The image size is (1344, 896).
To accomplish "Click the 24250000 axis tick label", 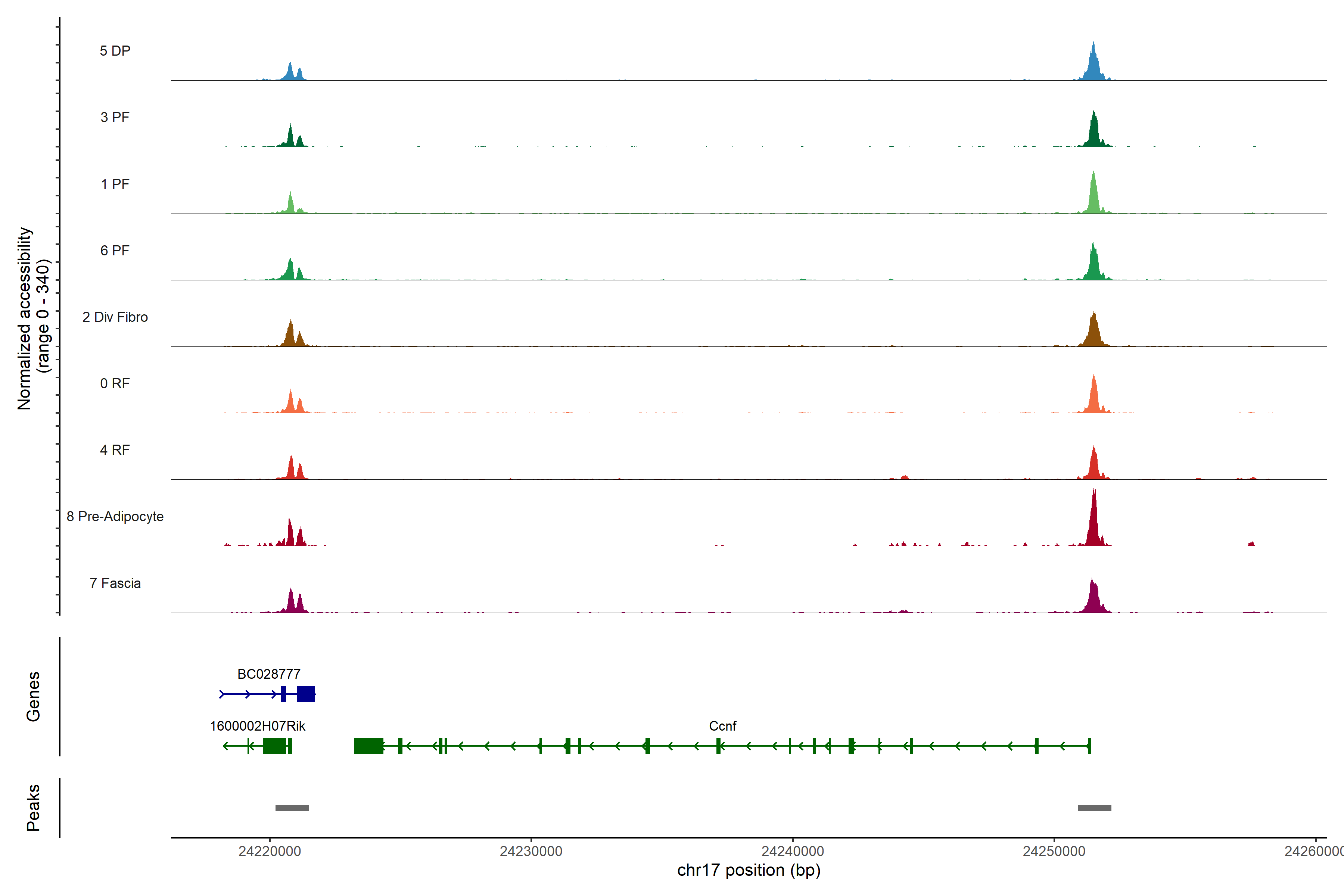I will [1054, 852].
